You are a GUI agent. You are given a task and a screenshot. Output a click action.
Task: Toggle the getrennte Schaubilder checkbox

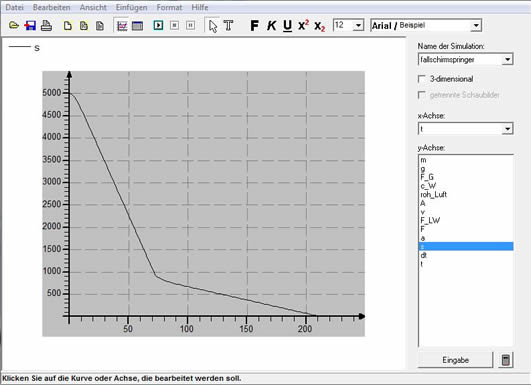click(x=422, y=95)
